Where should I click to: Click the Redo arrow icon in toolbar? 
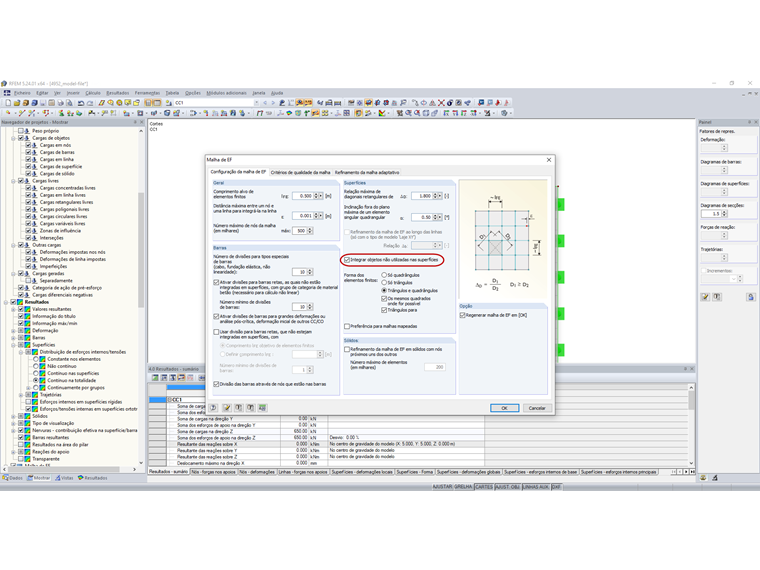click(x=90, y=103)
